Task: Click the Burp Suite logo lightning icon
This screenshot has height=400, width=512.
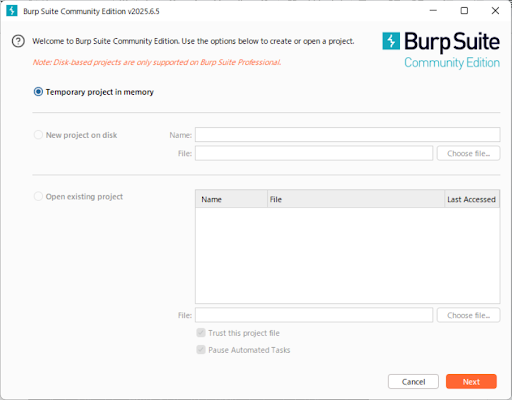Action: (x=391, y=41)
